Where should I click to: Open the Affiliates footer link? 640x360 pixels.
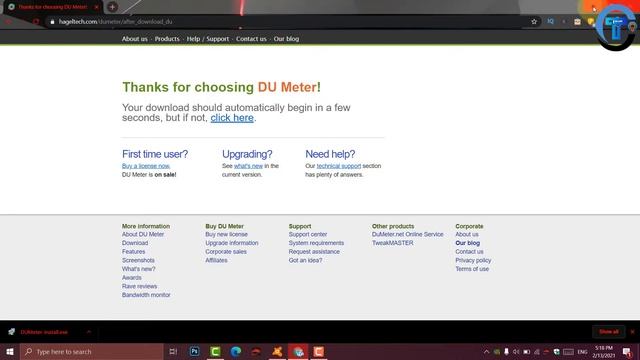[x=216, y=260]
